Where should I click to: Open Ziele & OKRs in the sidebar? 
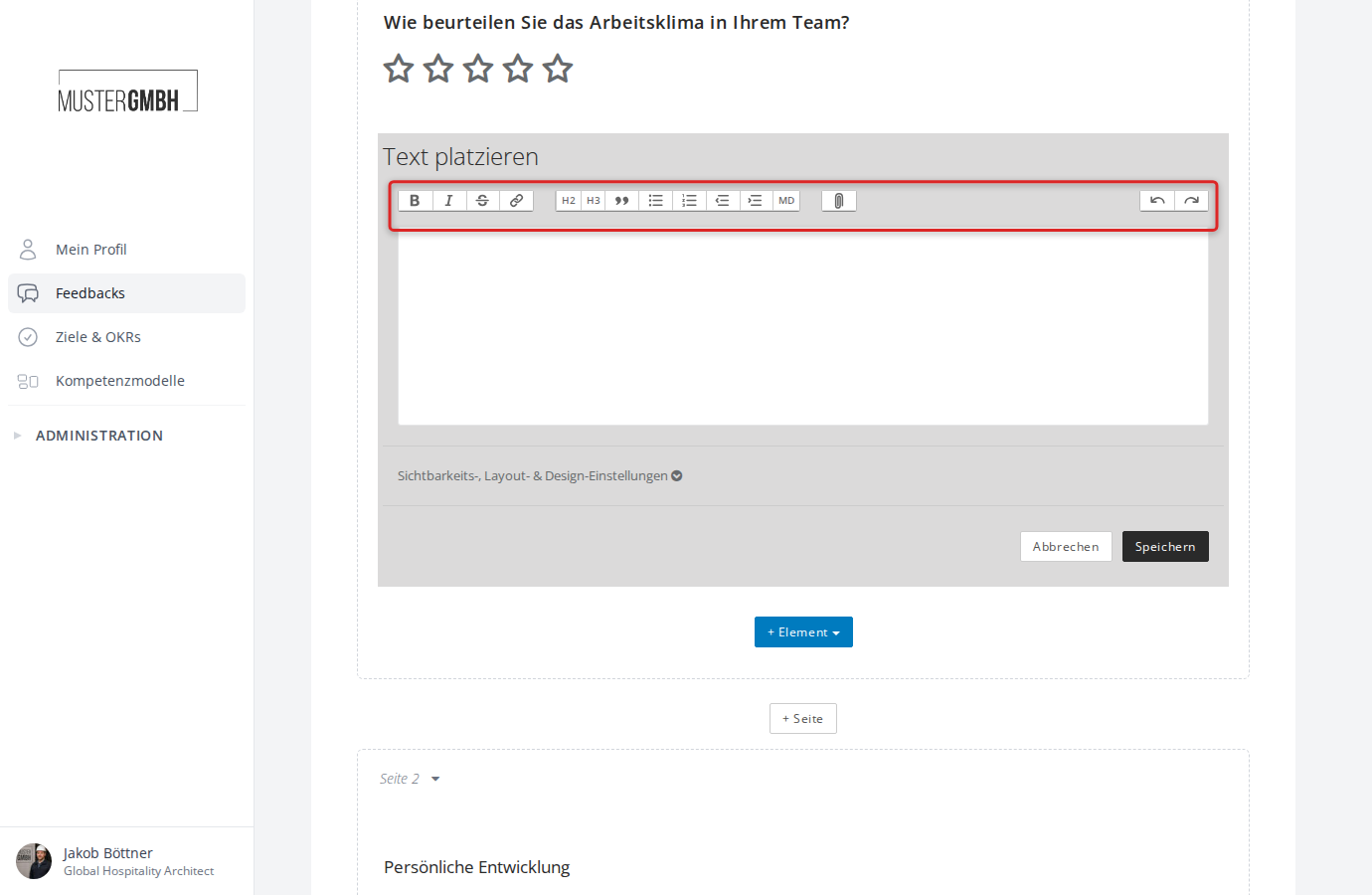[126, 337]
